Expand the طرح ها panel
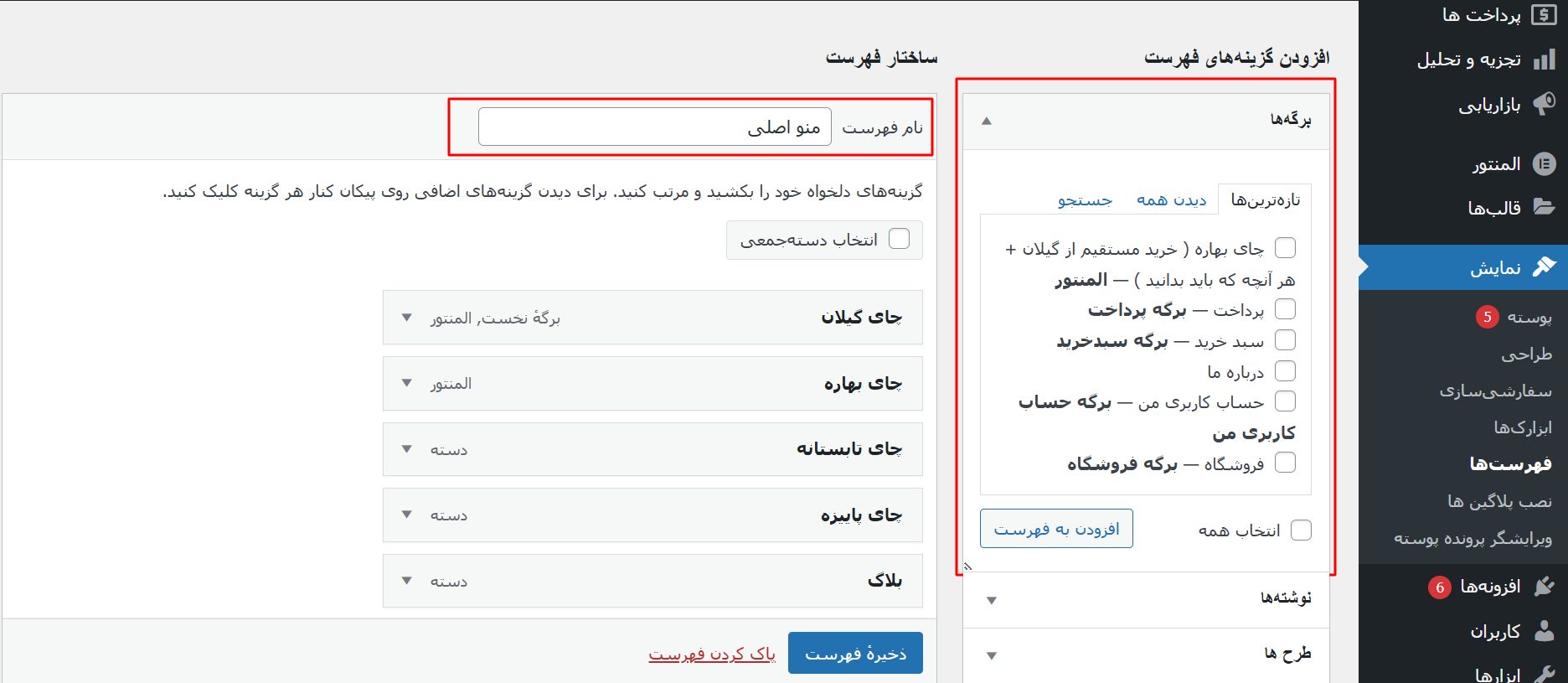This screenshot has height=683, width=1568. 992,655
